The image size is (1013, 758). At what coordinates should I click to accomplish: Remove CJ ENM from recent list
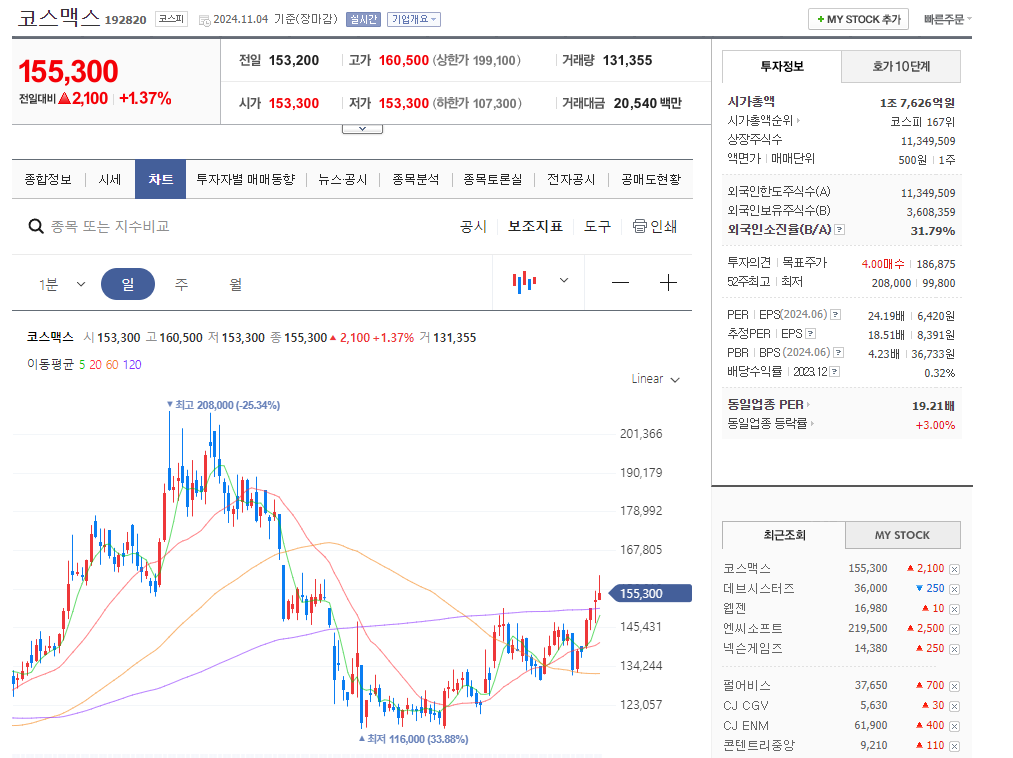pos(954,726)
